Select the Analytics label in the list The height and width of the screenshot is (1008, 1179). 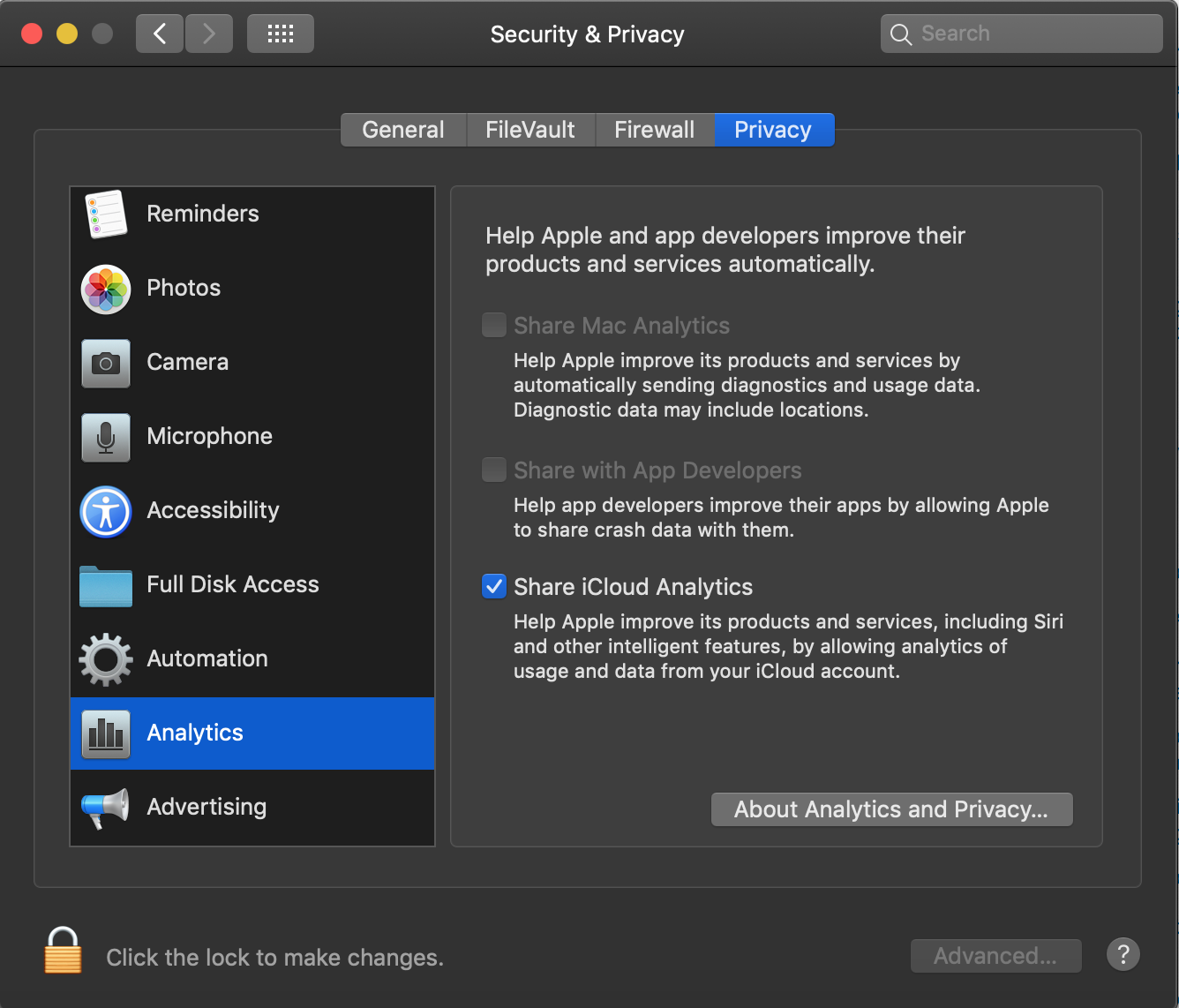195,733
